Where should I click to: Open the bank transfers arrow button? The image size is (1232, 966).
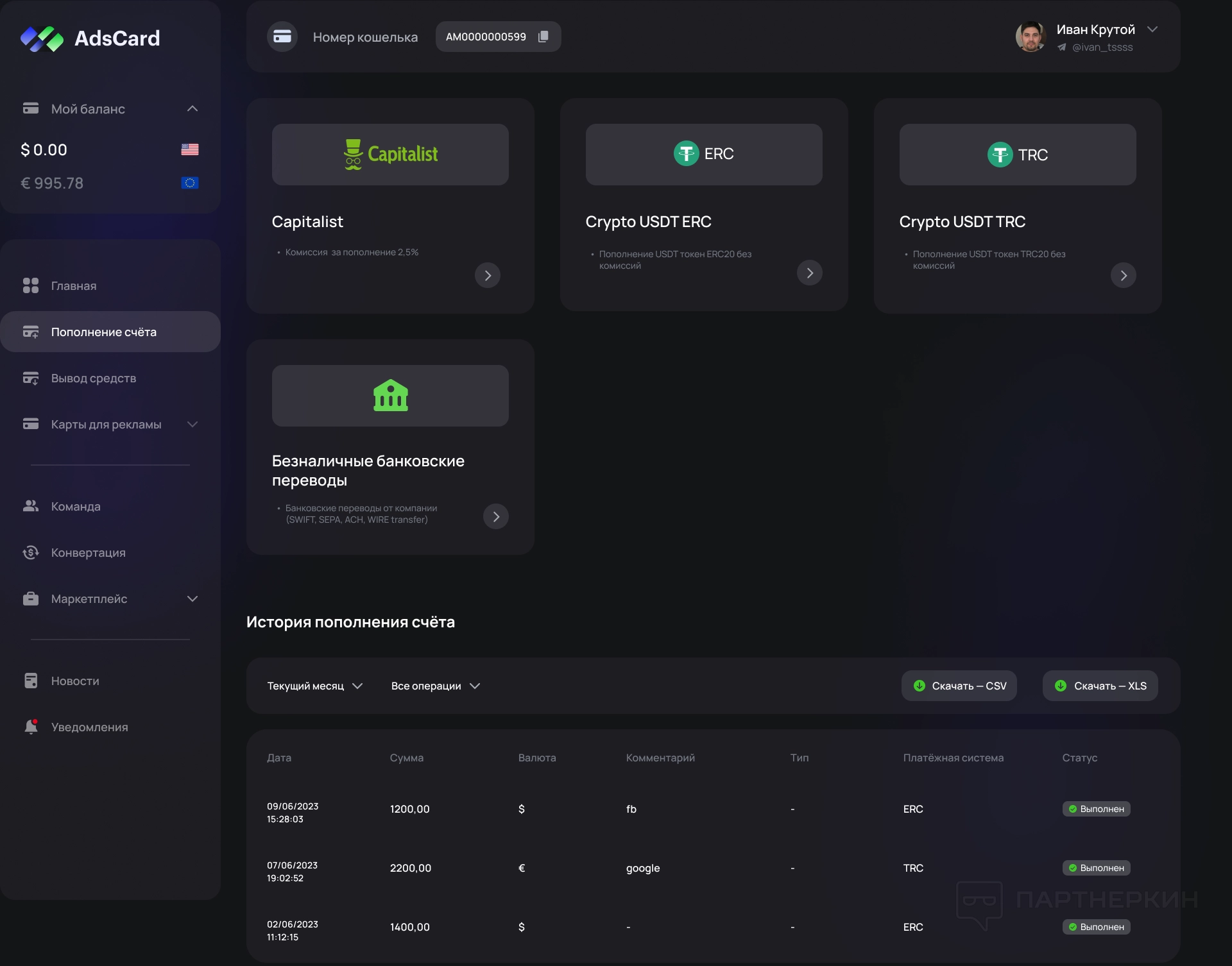click(495, 516)
